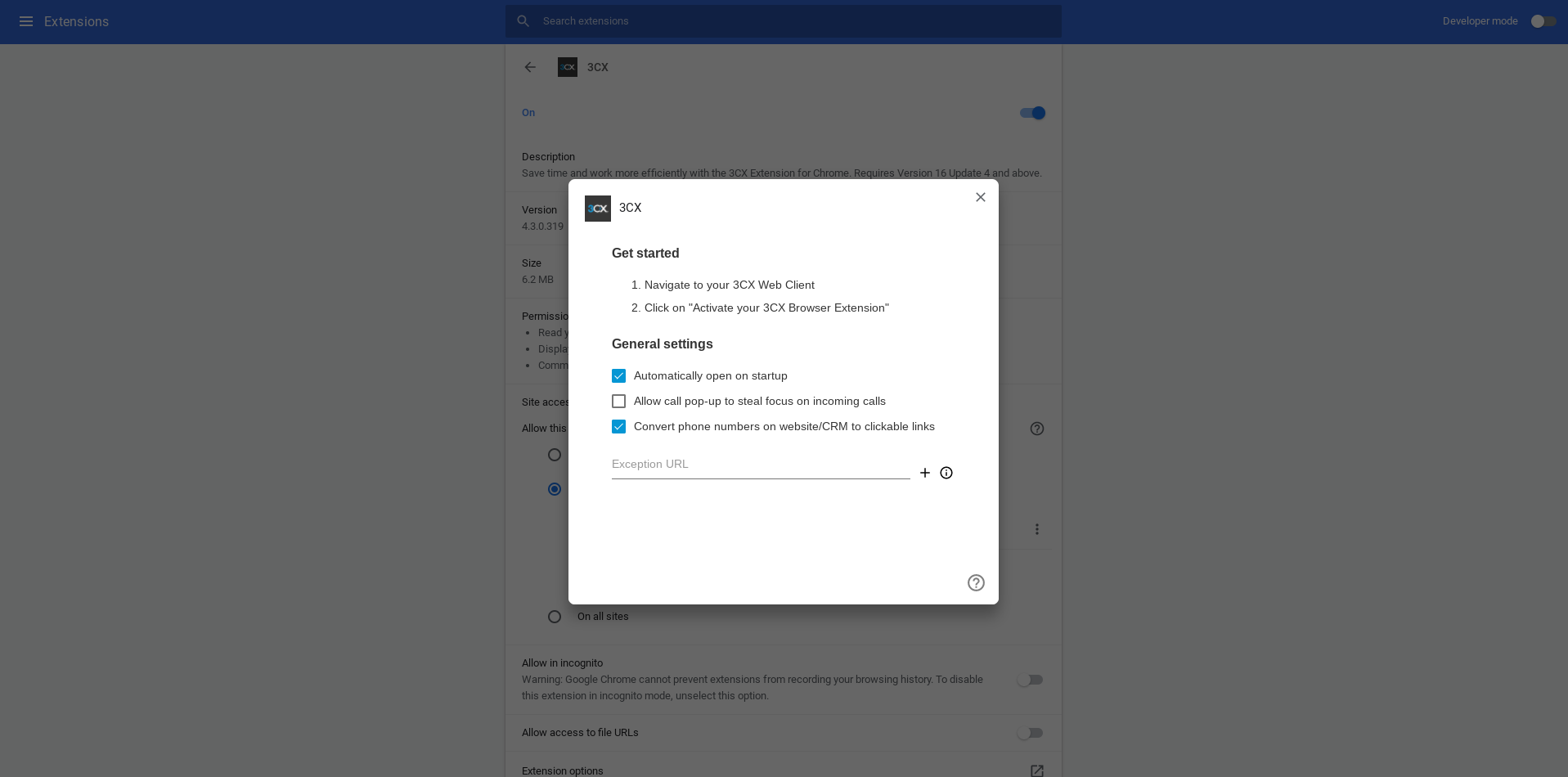Turn off the 3CX extension toggle
Screen dimensions: 1568x777
tap(1032, 113)
